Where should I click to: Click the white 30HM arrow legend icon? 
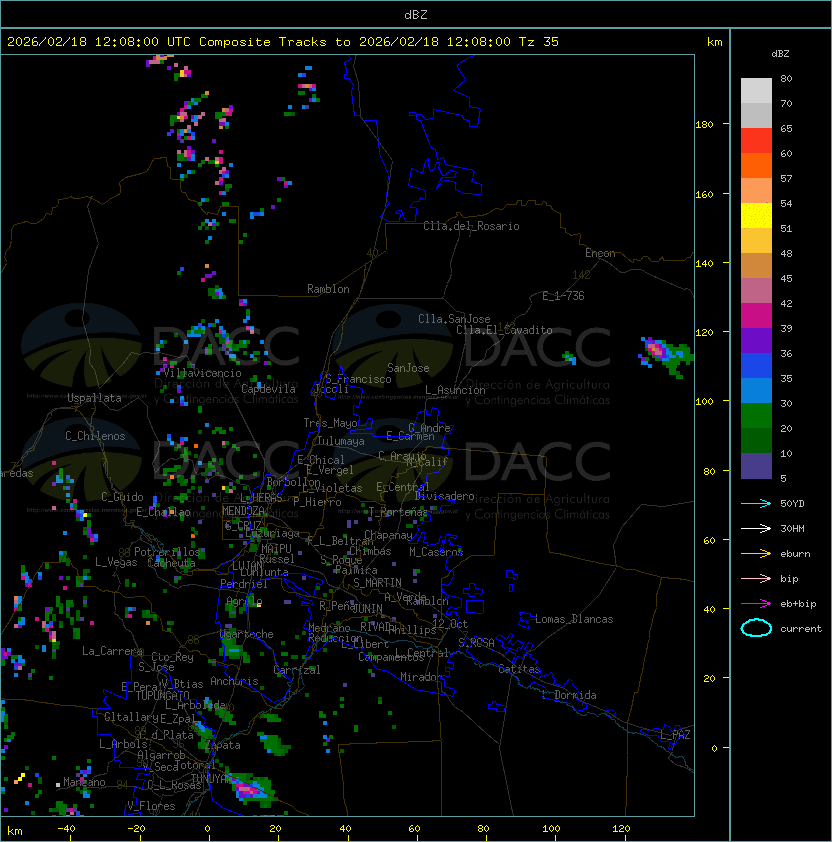pos(756,528)
